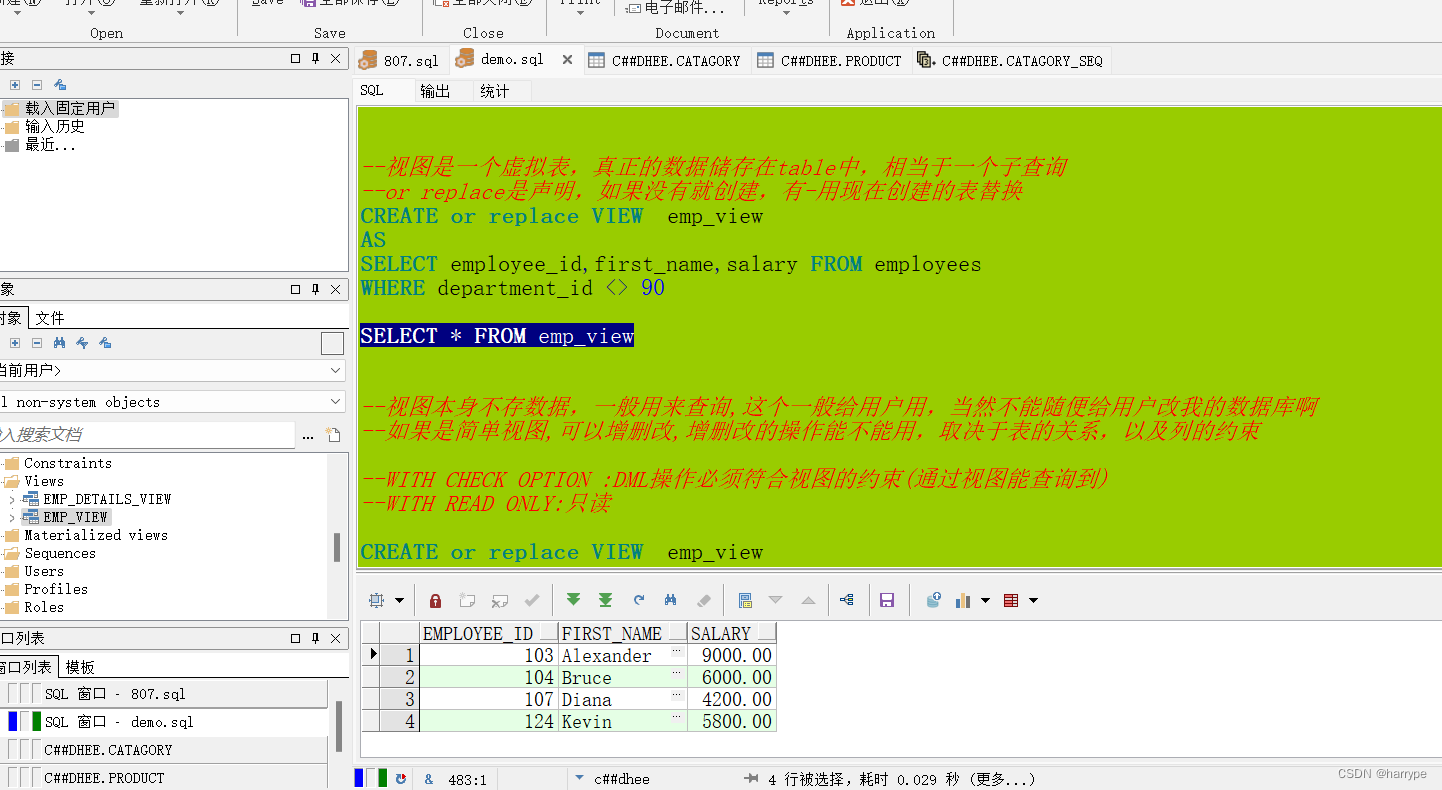This screenshot has height=790, width=1442.
Task: Click the eraser clear icon in results toolbar
Action: point(703,600)
